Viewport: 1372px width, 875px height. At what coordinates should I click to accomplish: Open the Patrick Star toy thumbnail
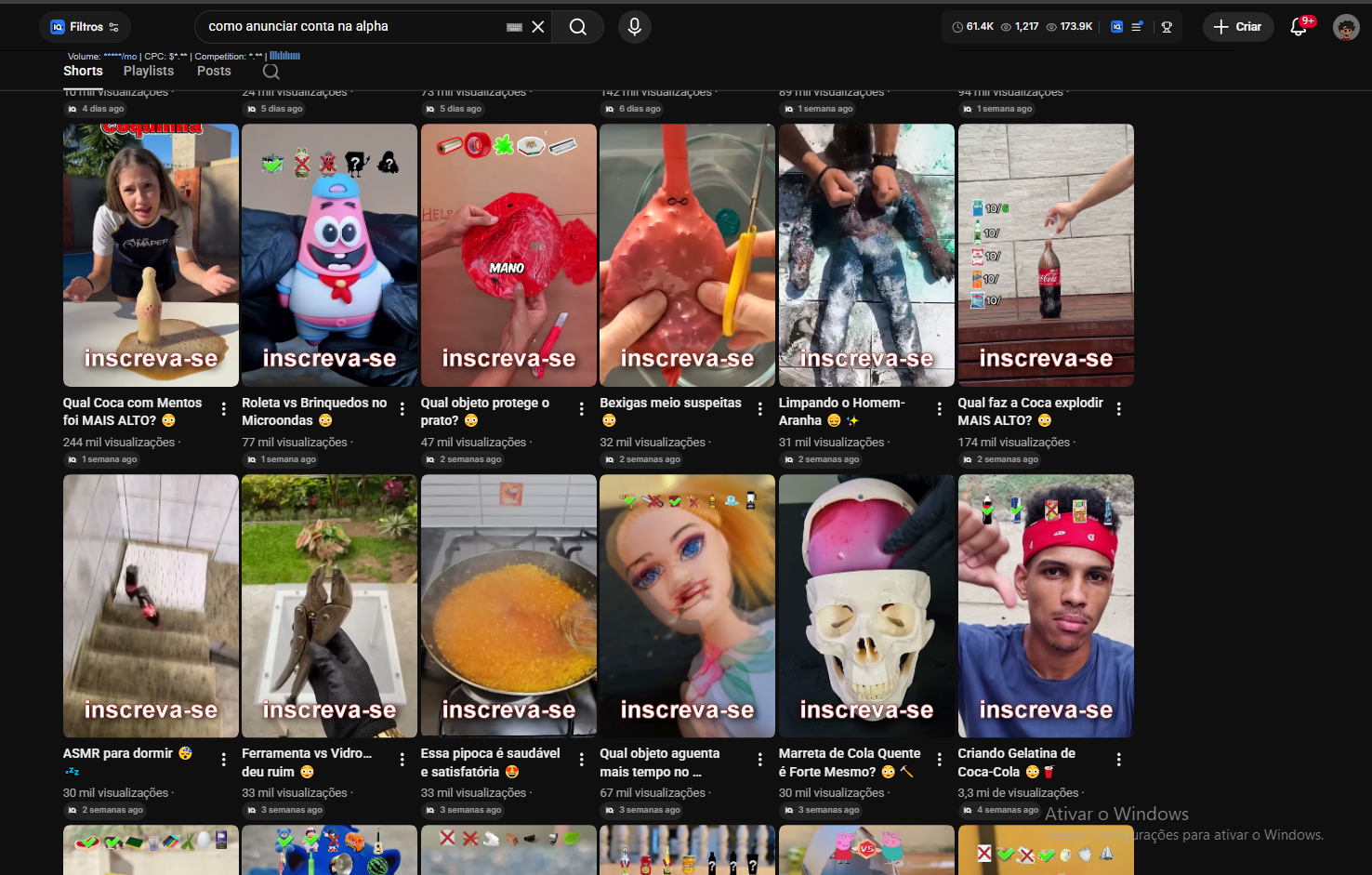[330, 255]
